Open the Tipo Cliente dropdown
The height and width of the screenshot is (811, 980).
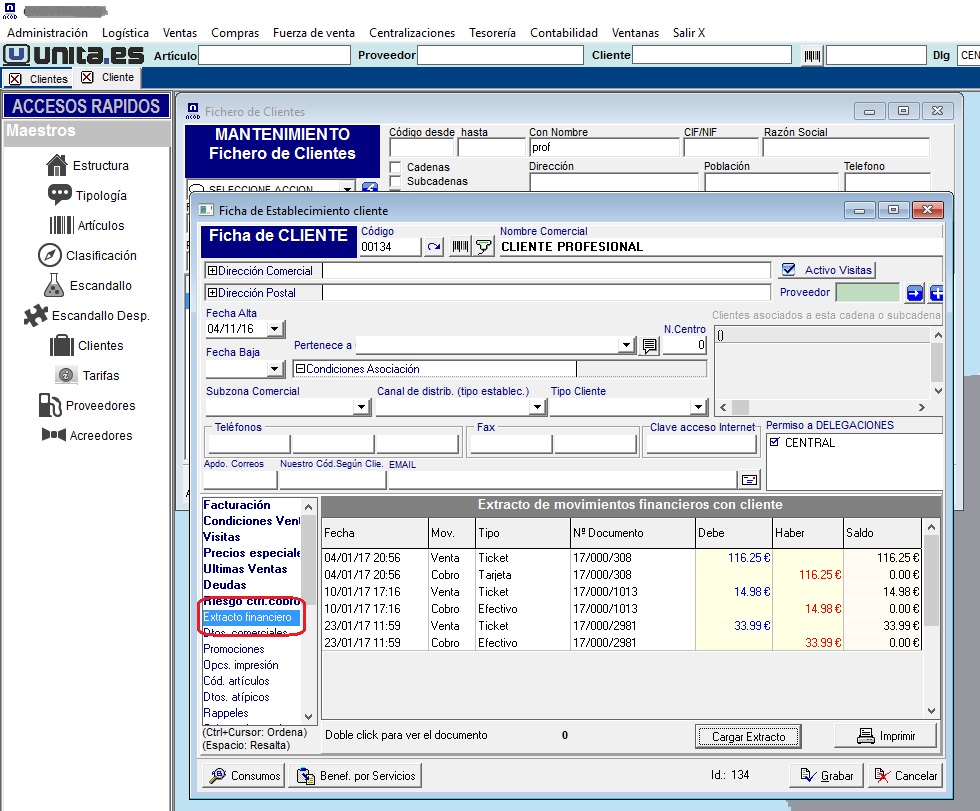click(x=698, y=407)
